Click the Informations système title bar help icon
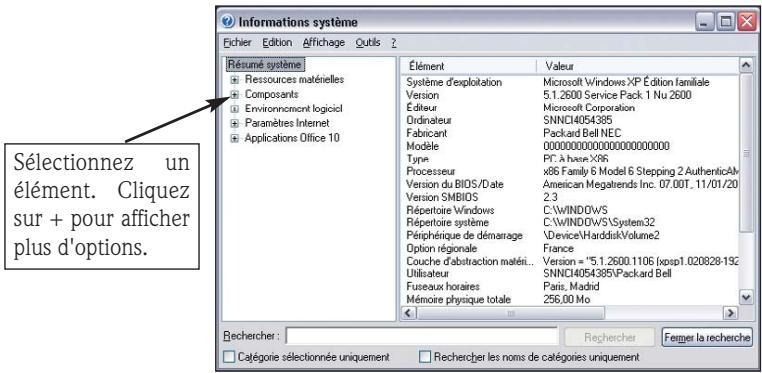The width and height of the screenshot is (762, 373). (x=227, y=22)
